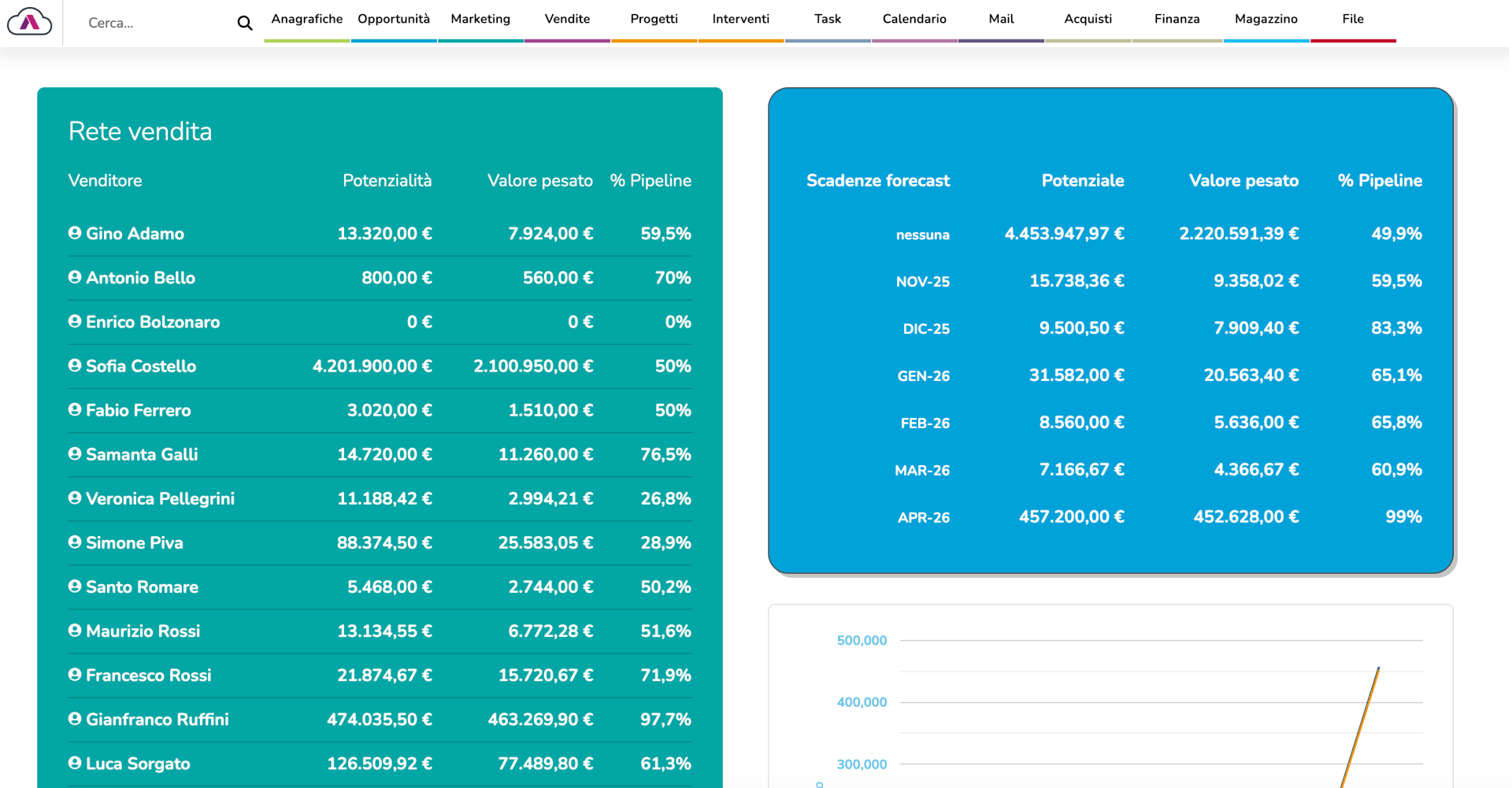
Task: Click user icon beside Gino Adamo
Action: [75, 233]
